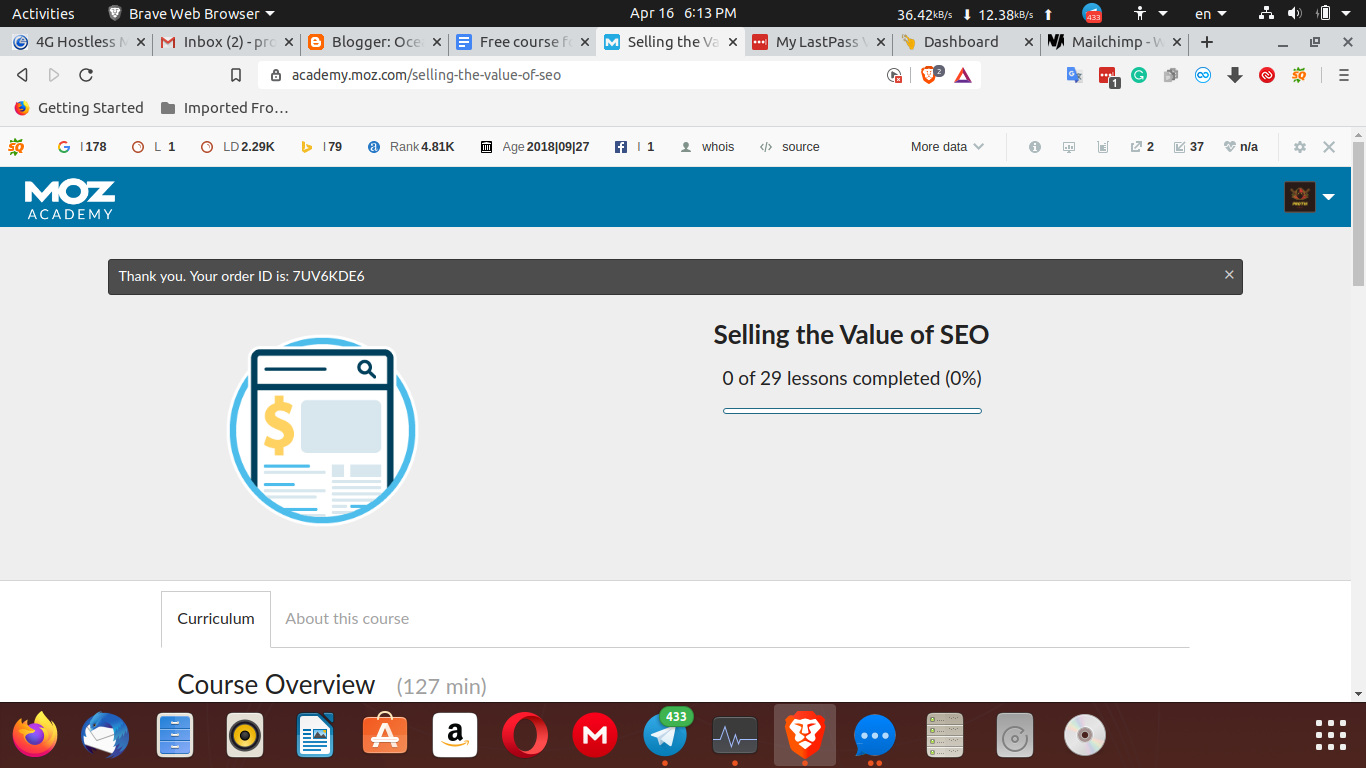This screenshot has width=1366, height=768.
Task: Open SEOquake bar settings gear
Action: pyautogui.click(x=1300, y=147)
